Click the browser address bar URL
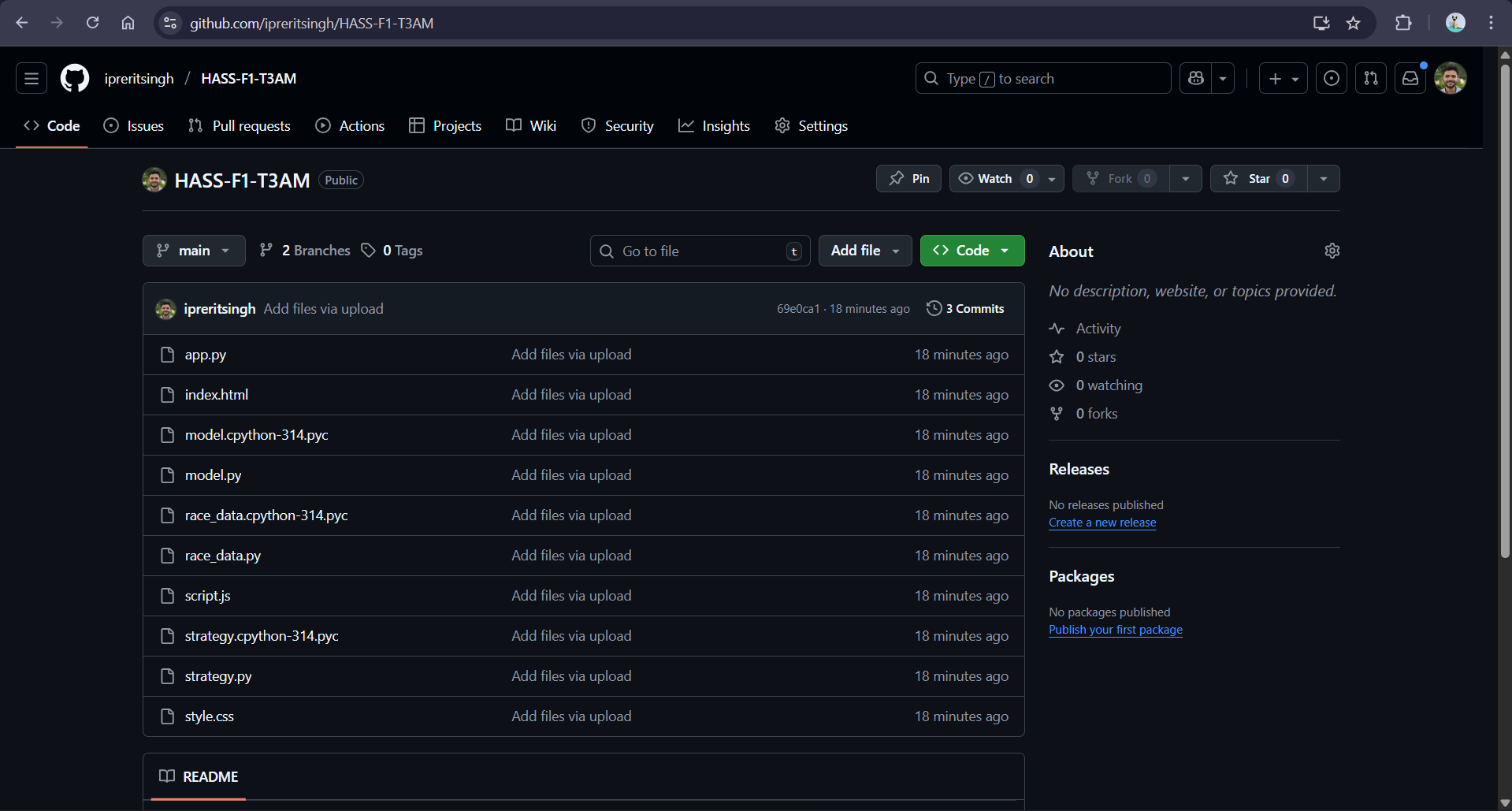1512x811 pixels. tap(312, 23)
